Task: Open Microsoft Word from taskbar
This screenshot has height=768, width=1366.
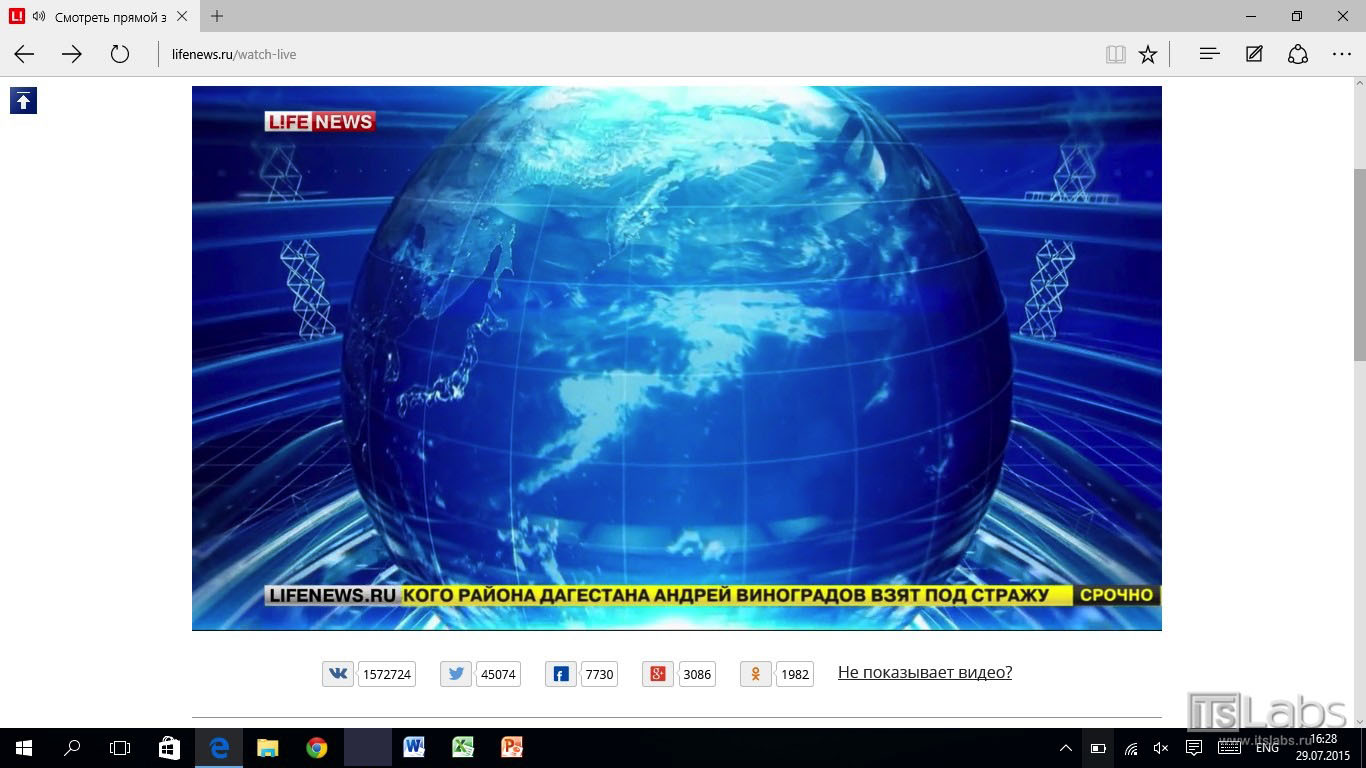Action: pyautogui.click(x=414, y=747)
